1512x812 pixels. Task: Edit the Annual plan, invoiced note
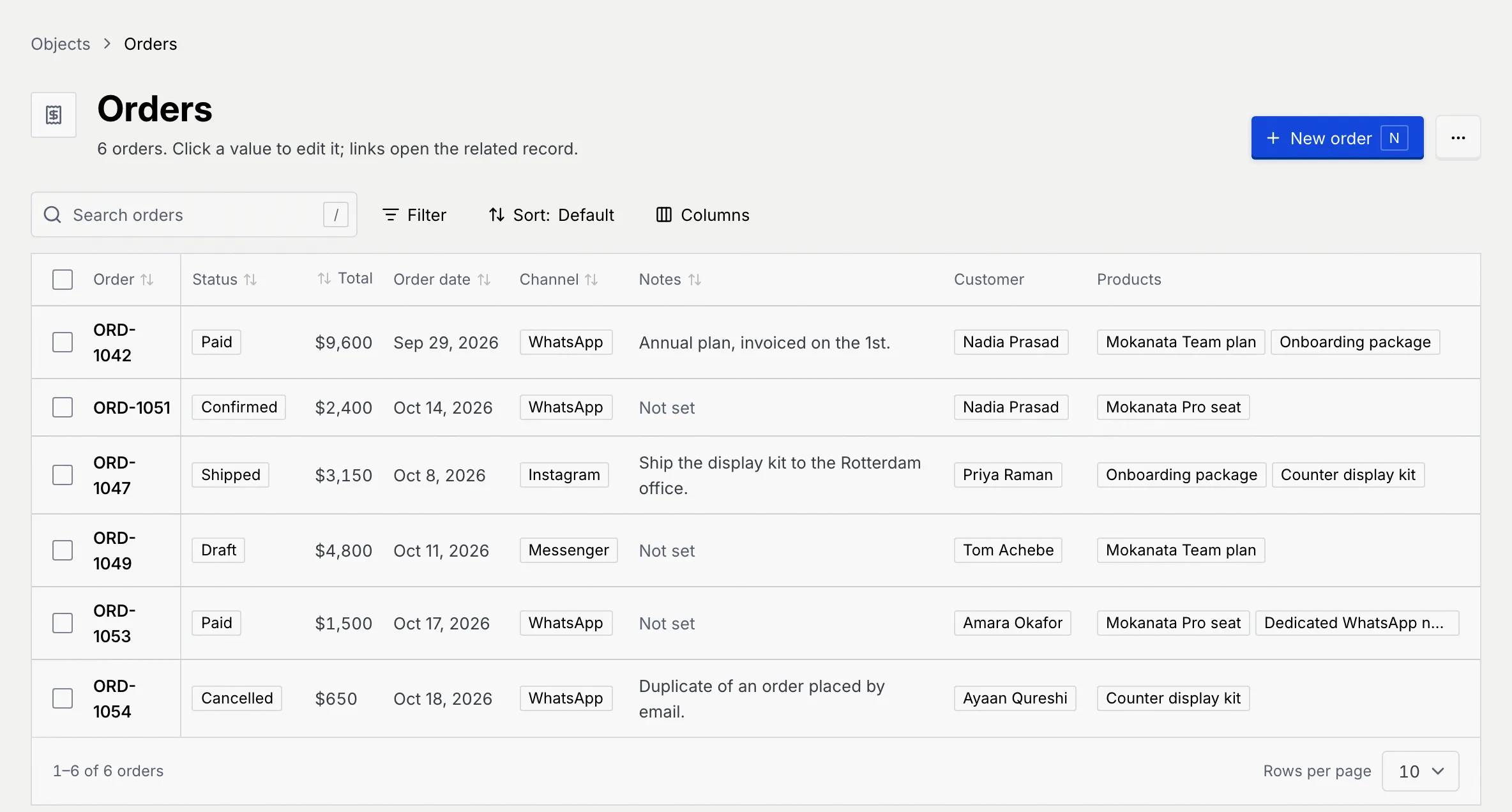point(764,342)
